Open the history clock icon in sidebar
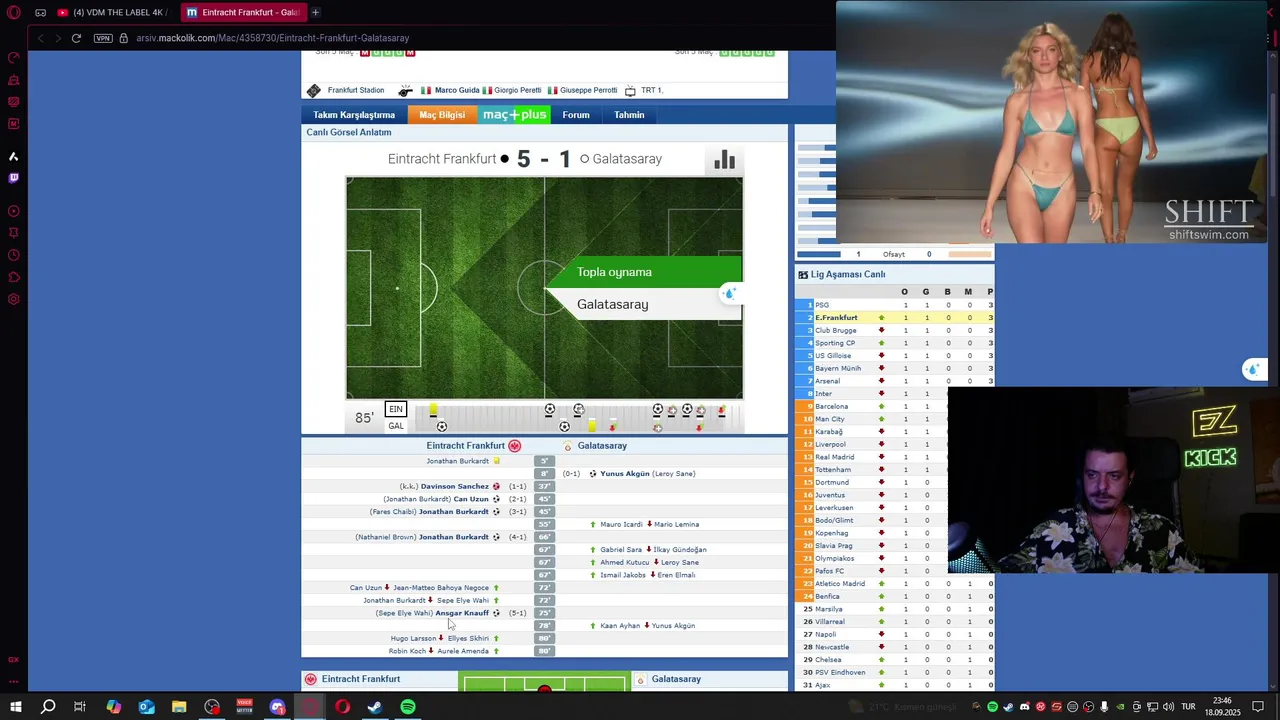Screen dimensions: 1280x720 click(x=14, y=255)
